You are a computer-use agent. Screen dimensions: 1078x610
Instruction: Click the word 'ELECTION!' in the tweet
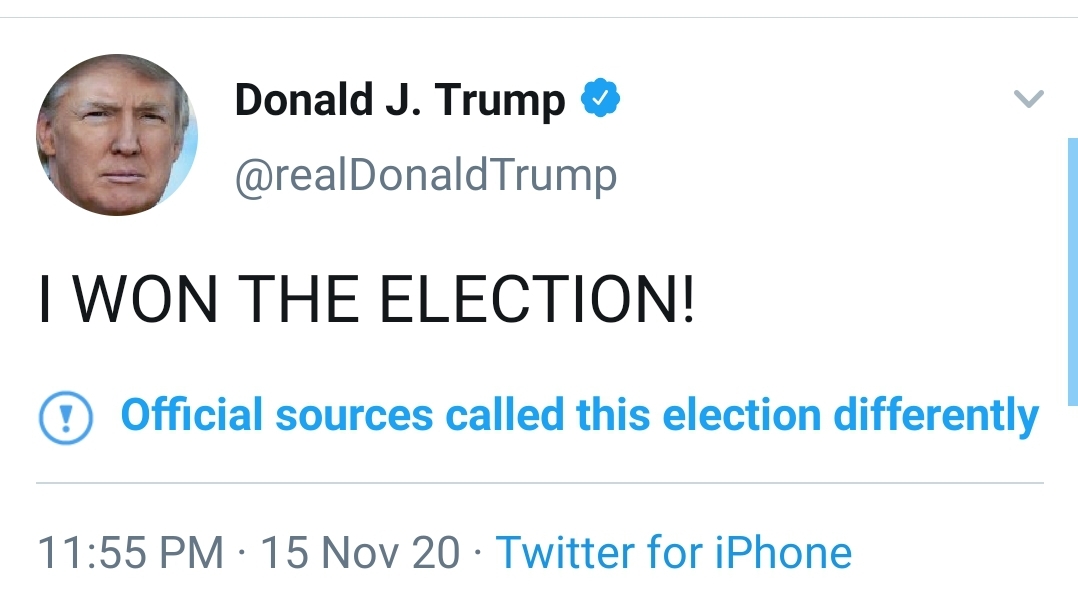click(x=537, y=298)
